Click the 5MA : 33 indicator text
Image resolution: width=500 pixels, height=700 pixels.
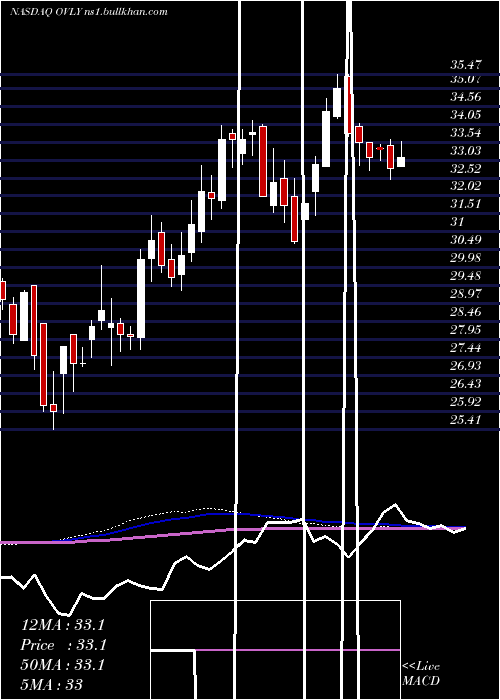(x=52, y=684)
